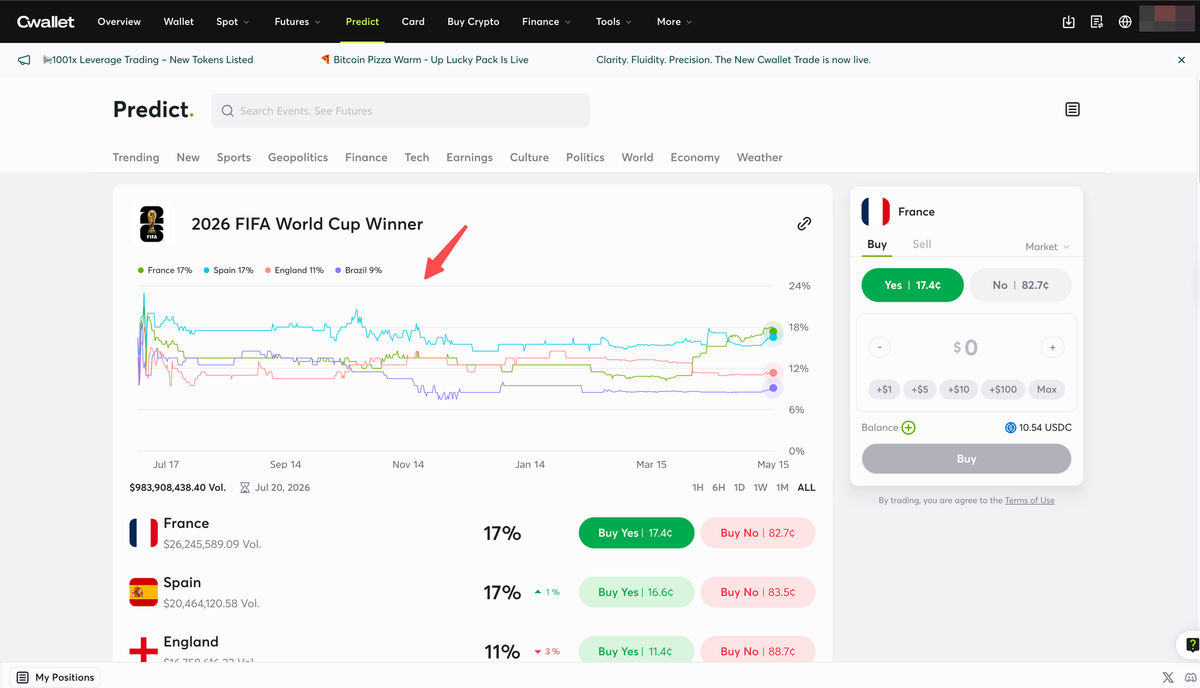
Task: Select the Yes 17.4¢ outcome
Action: click(912, 285)
